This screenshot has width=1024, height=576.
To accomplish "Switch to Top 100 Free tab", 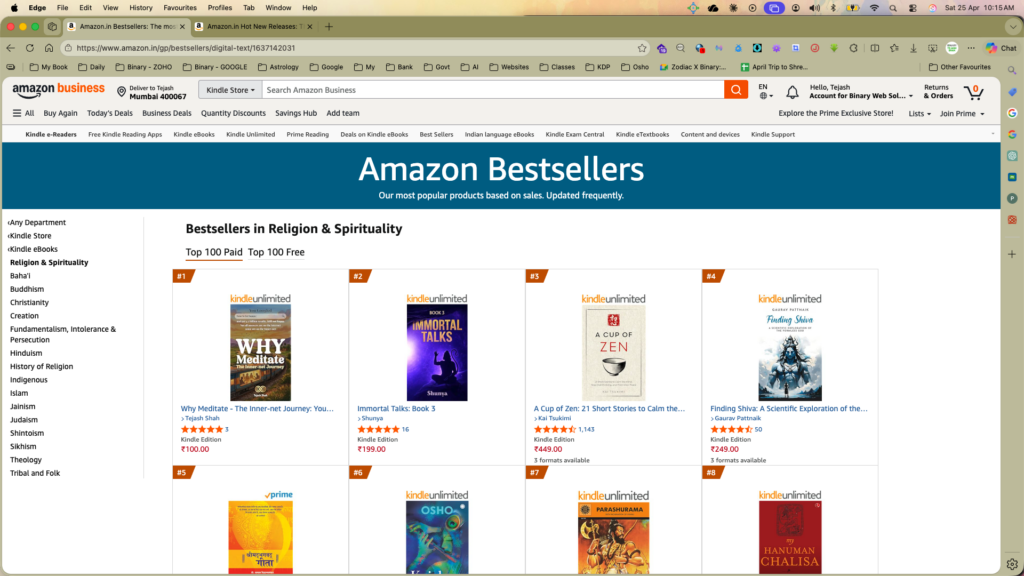I will tap(276, 252).
